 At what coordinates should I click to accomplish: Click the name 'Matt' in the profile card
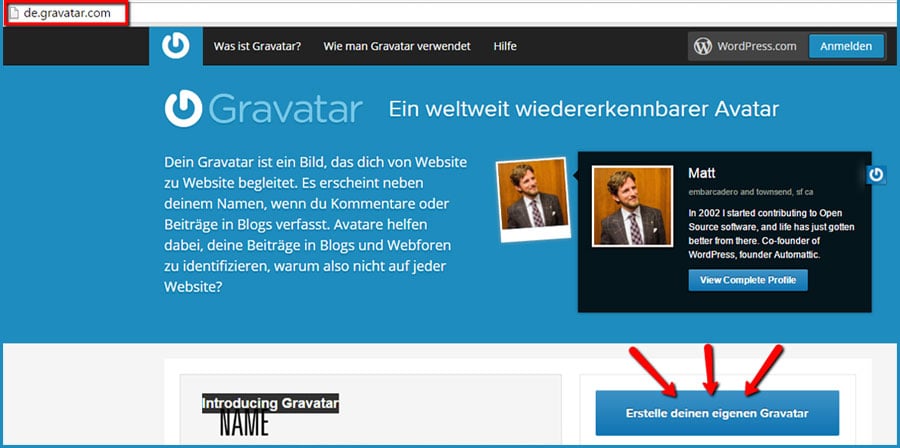[x=701, y=173]
